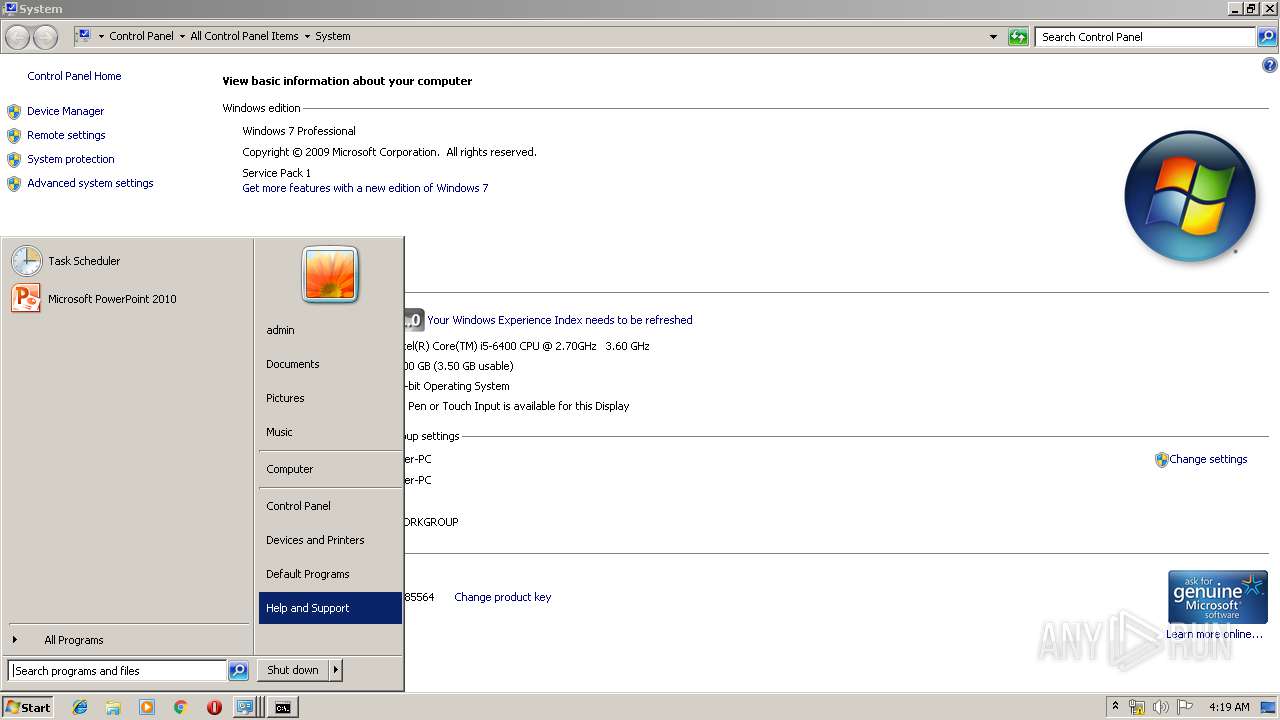Viewport: 1280px width, 720px height.
Task: Click the network status tray icon
Action: tap(1137, 707)
